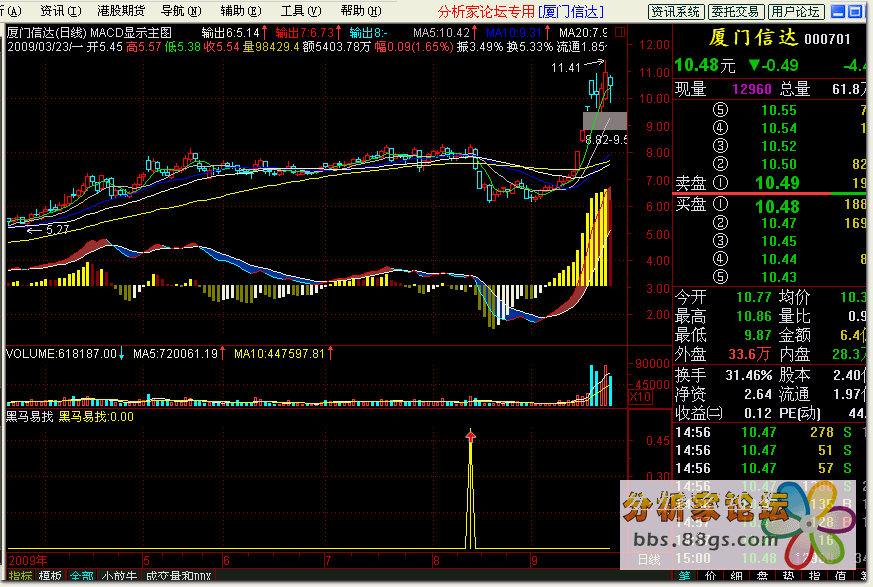This screenshot has height=587, width=873.
Task: Click the gray gap box near 8.82-9.5
Action: [605, 121]
